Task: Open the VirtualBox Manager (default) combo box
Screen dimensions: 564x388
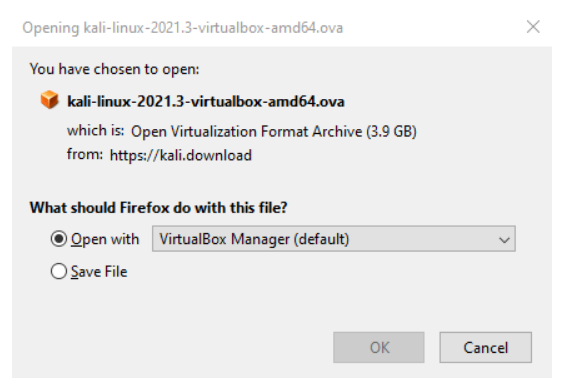Action: tap(334, 239)
